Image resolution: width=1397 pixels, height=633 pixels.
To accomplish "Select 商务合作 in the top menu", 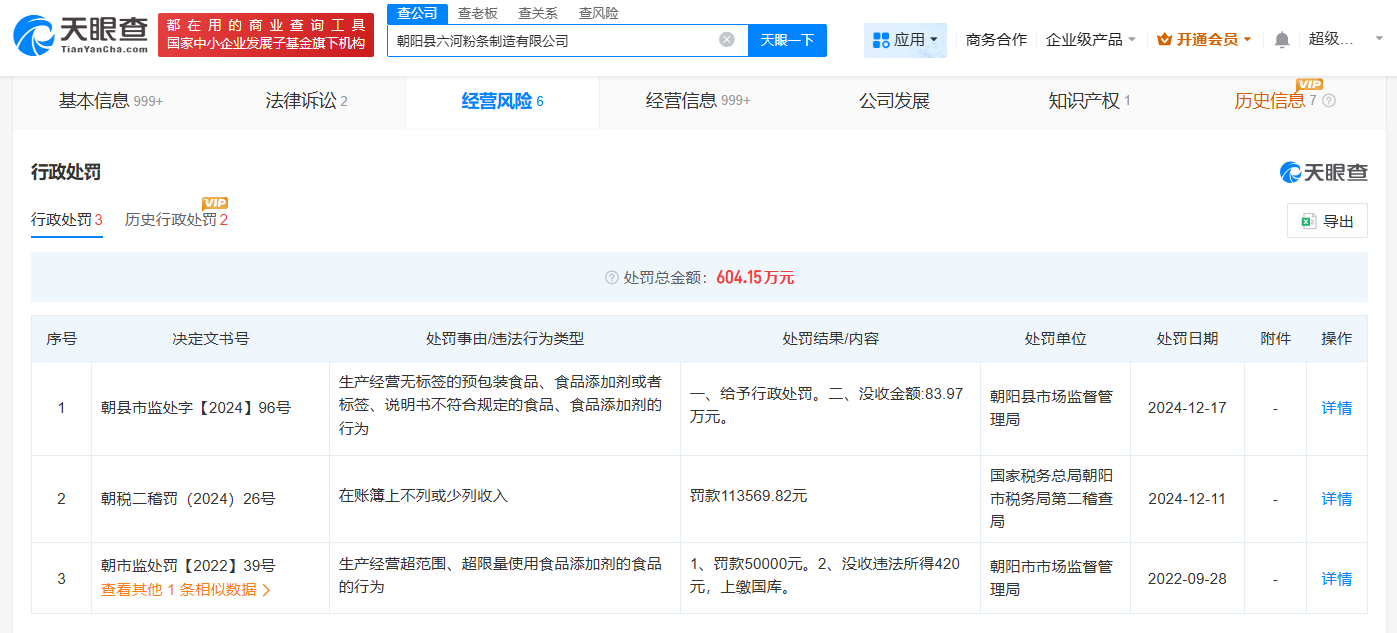I will (x=996, y=38).
